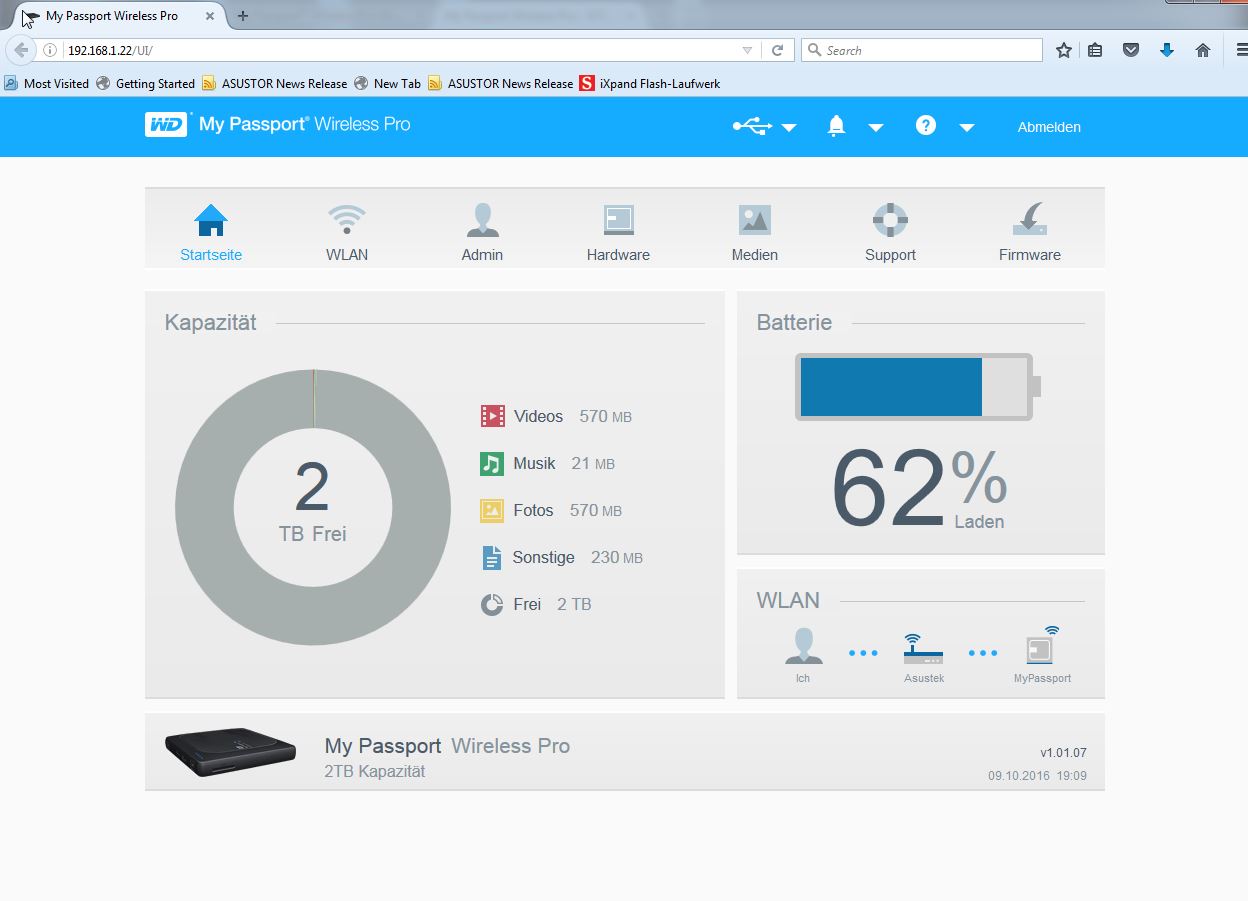Open the Firefox hamburger menu

[x=1240, y=50]
